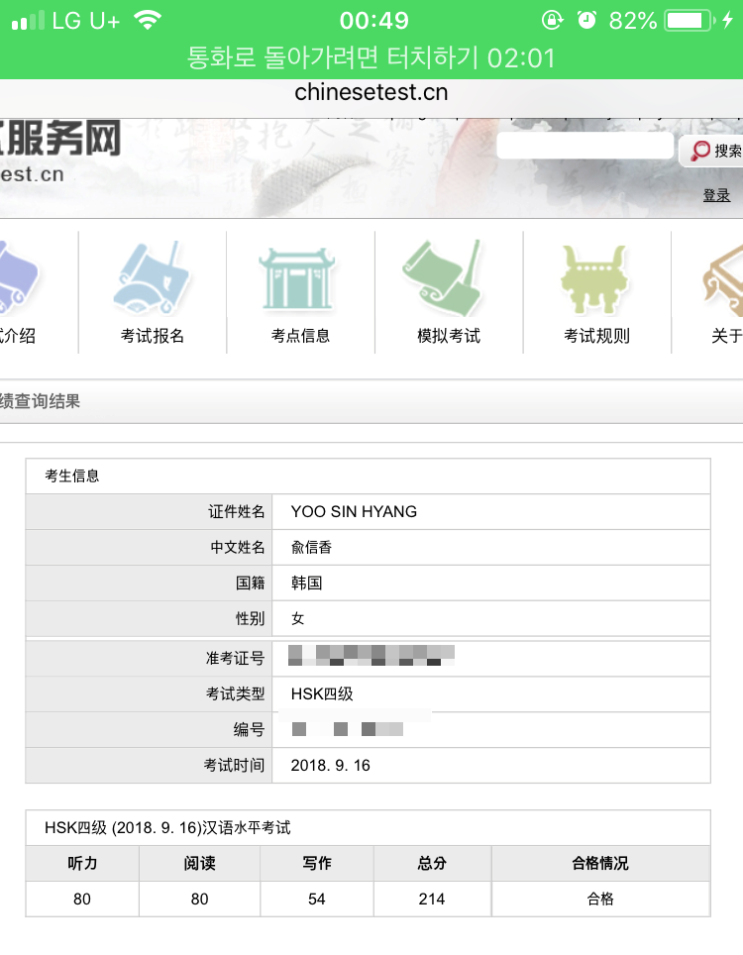Tap the cellular signal bars icon
This screenshot has width=743, height=955.
tap(28, 20)
